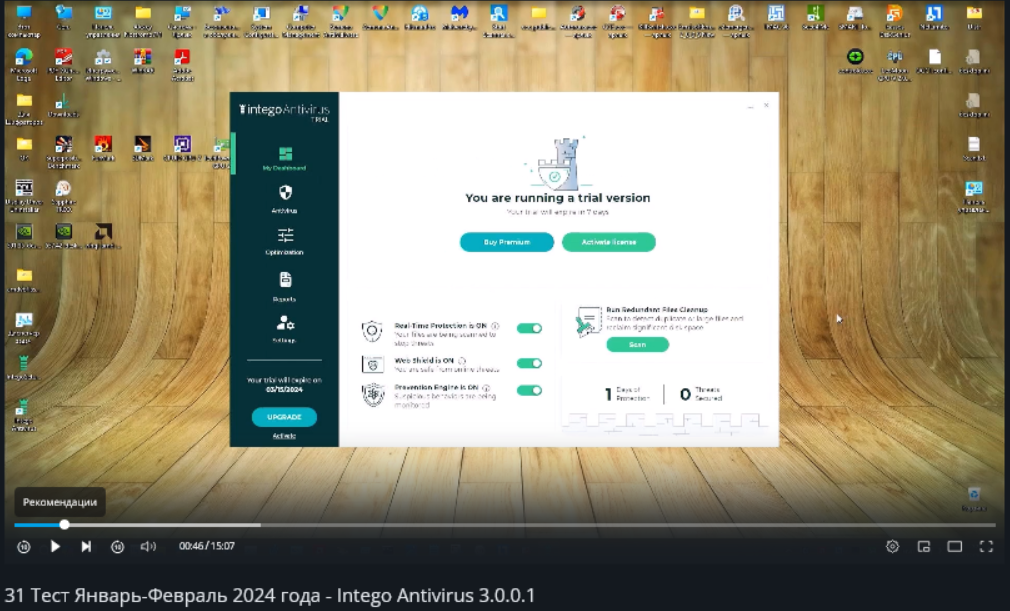Image resolution: width=1010 pixels, height=611 pixels.
Task: Click the Buy Premium button
Action: pyautogui.click(x=507, y=242)
